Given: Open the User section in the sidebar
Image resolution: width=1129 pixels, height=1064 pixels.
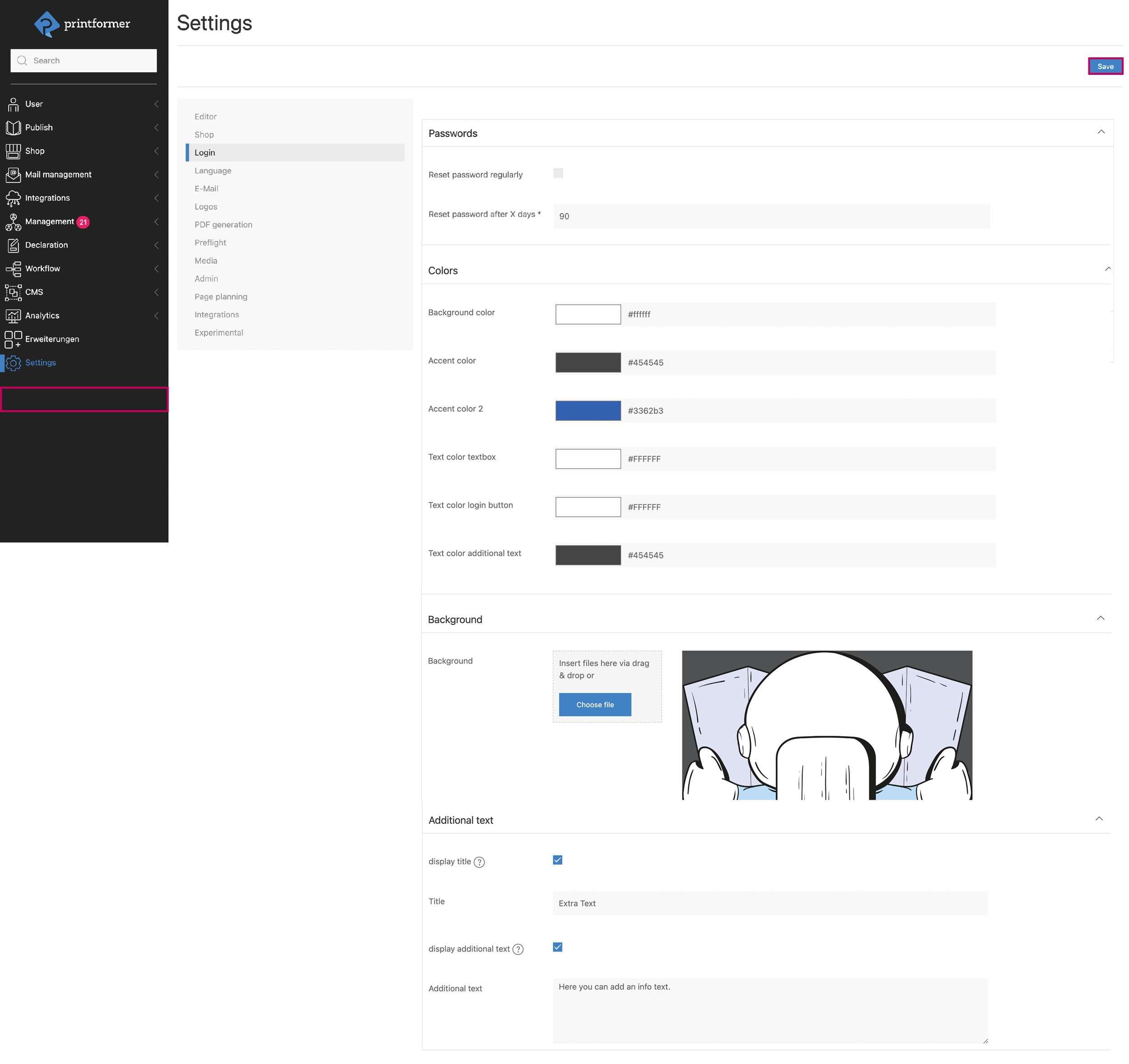Looking at the screenshot, I should coord(34,104).
